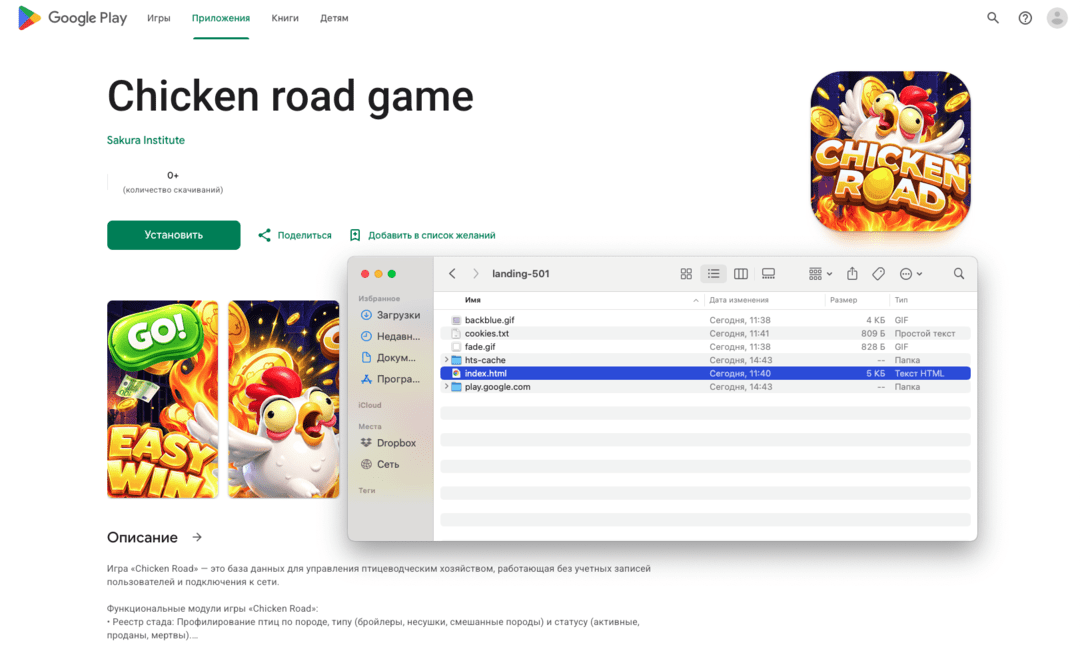Open the Google Play help icon
1080x649 pixels.
point(1025,18)
